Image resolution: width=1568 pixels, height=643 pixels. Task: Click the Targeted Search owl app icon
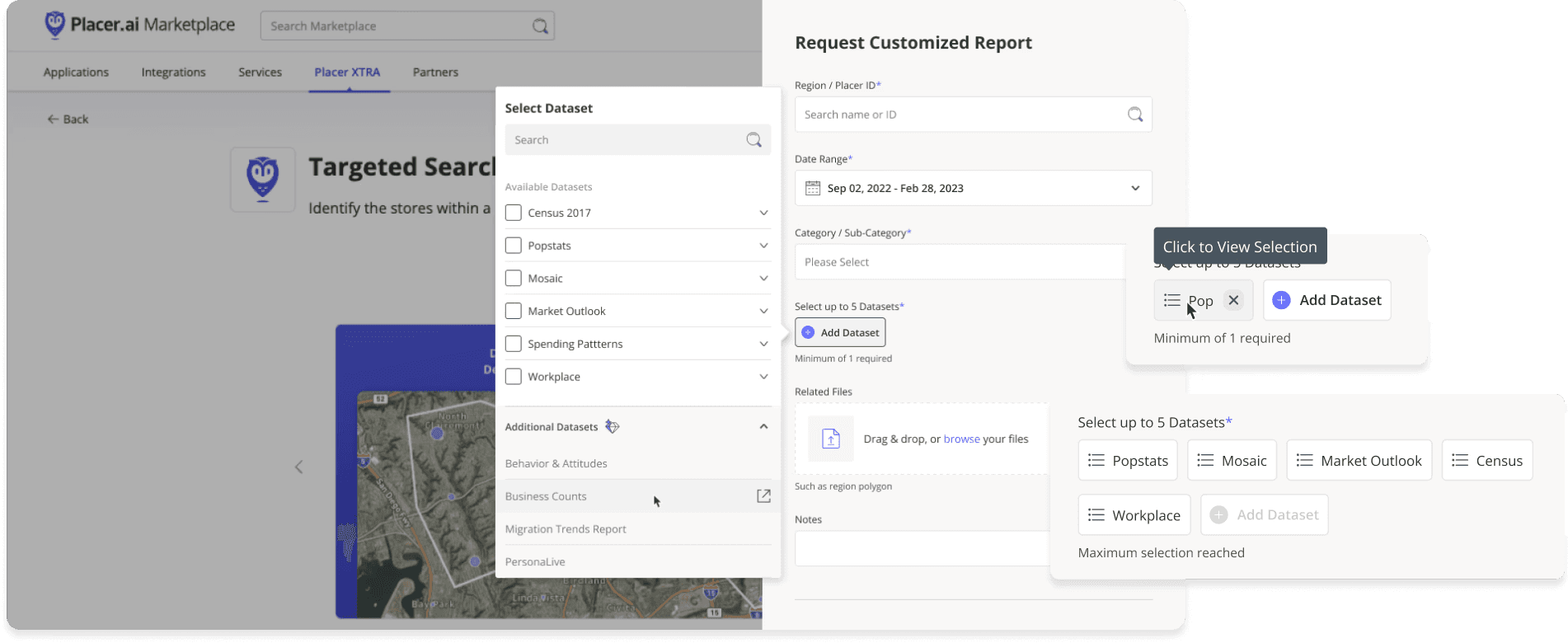263,180
